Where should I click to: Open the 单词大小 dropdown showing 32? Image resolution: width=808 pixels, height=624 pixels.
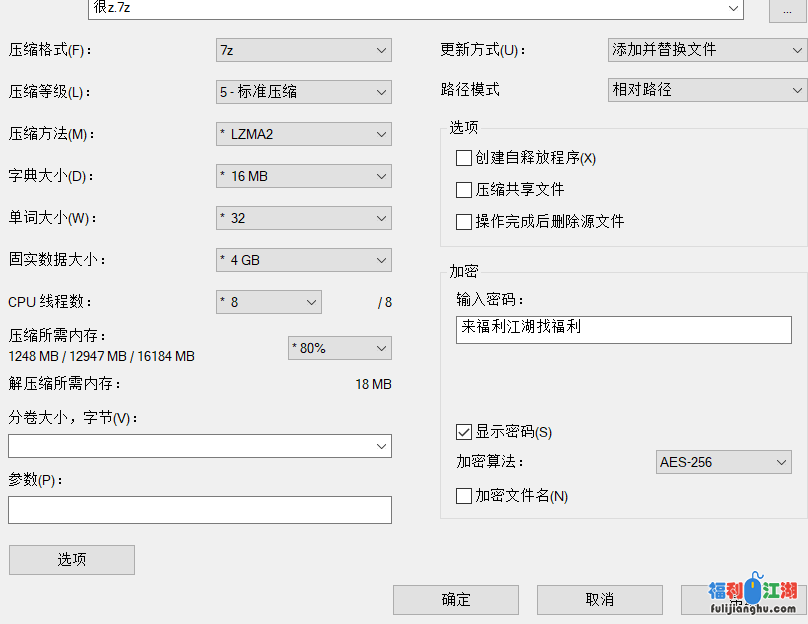[x=303, y=218]
